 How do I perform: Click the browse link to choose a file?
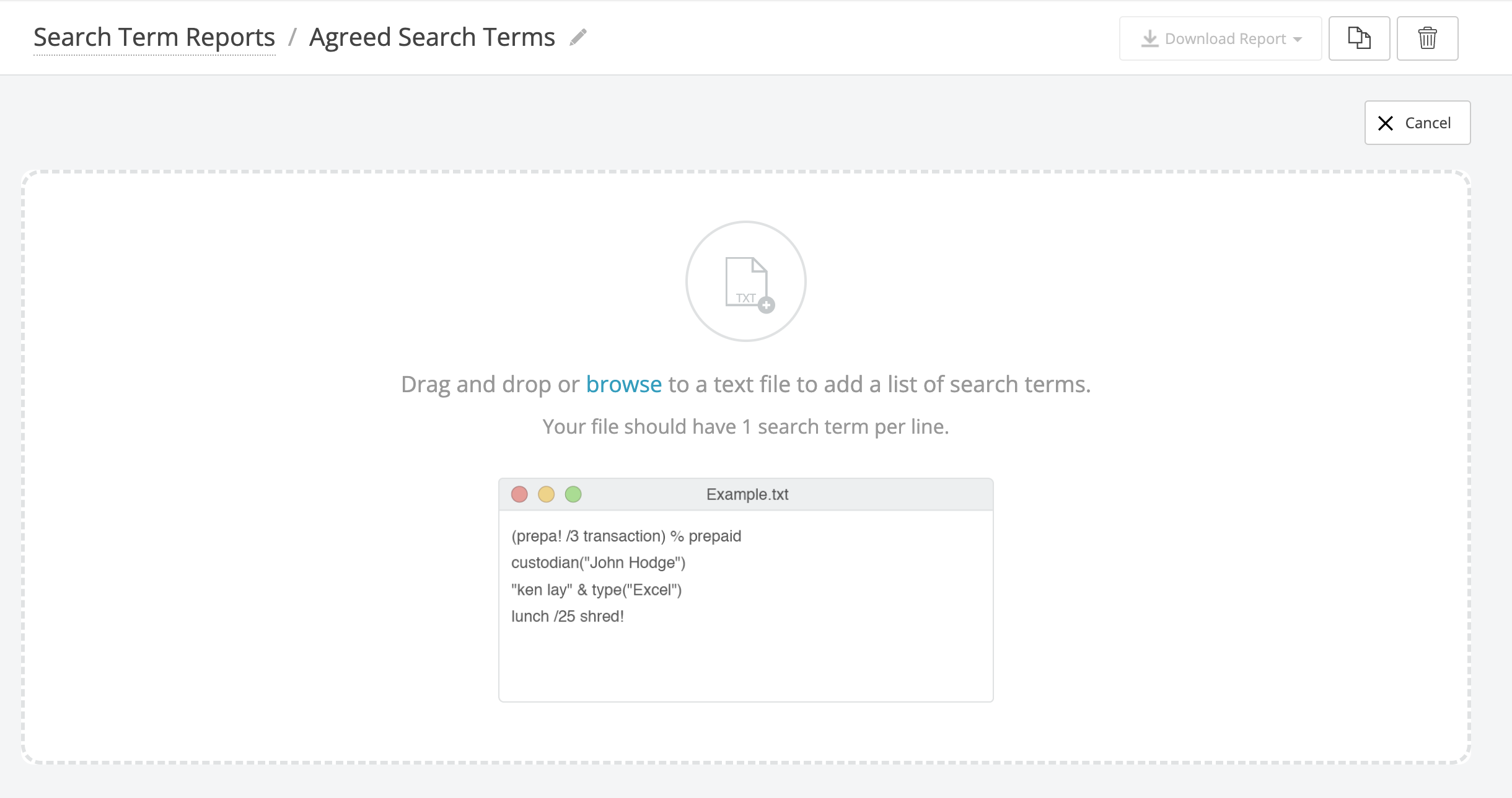pos(623,384)
